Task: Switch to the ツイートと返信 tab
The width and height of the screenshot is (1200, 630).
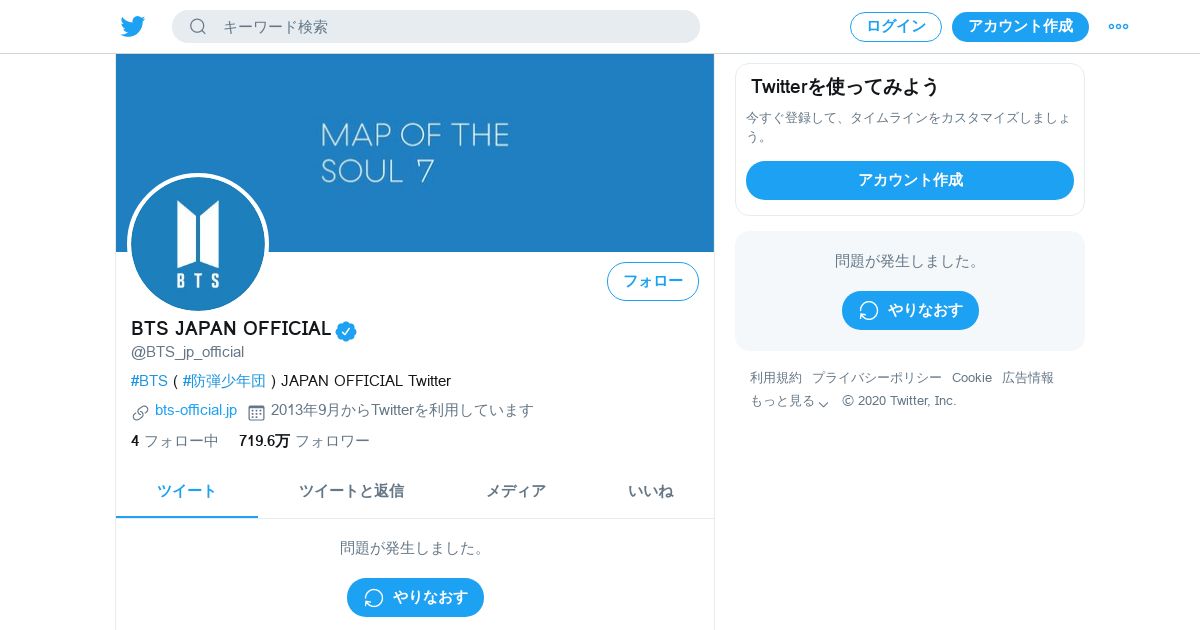Action: coord(351,491)
